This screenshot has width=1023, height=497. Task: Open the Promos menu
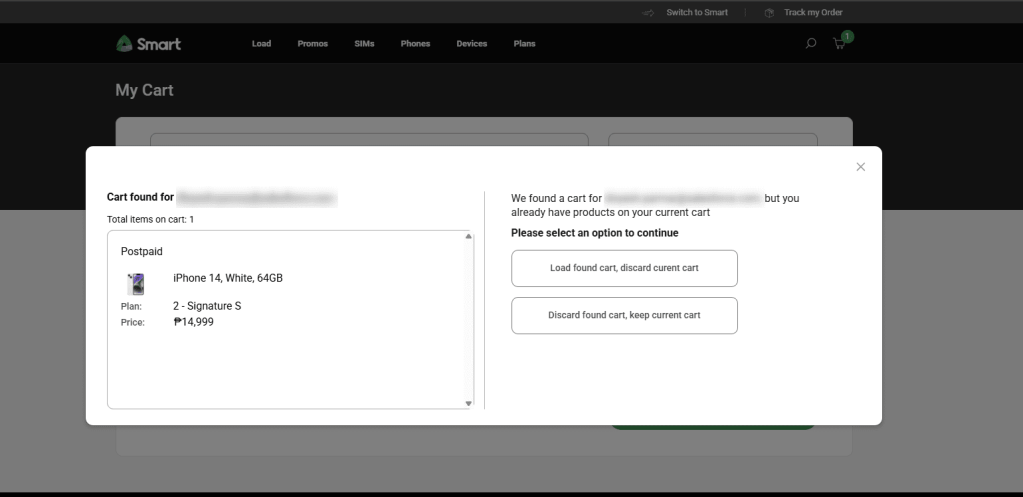coord(312,44)
